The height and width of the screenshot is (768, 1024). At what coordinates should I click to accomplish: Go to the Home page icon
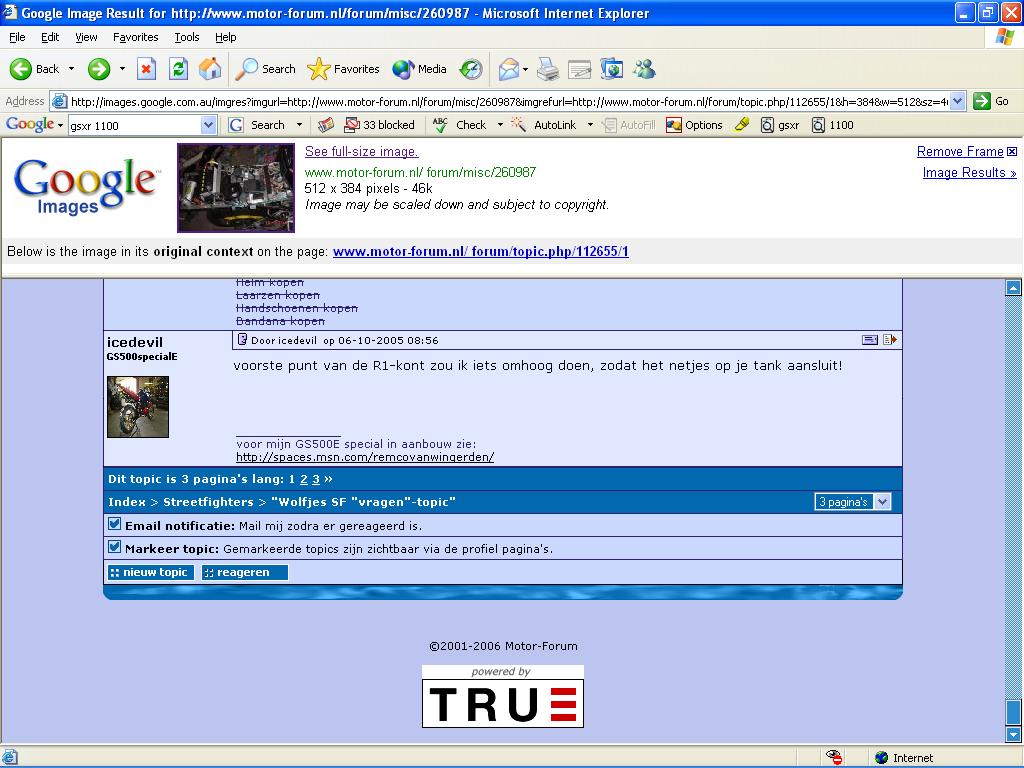pos(210,69)
